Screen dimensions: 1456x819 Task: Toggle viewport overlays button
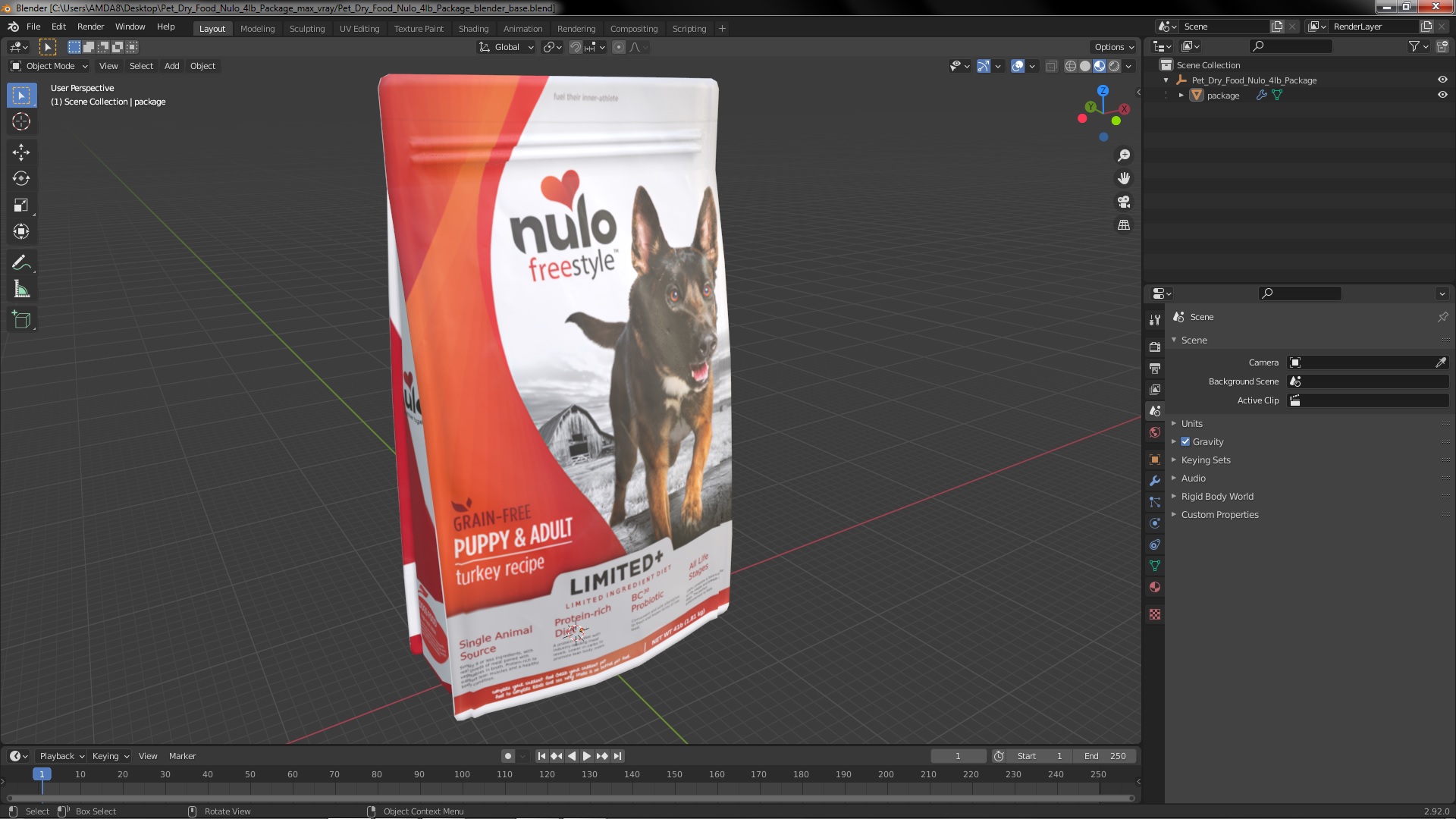[1018, 66]
